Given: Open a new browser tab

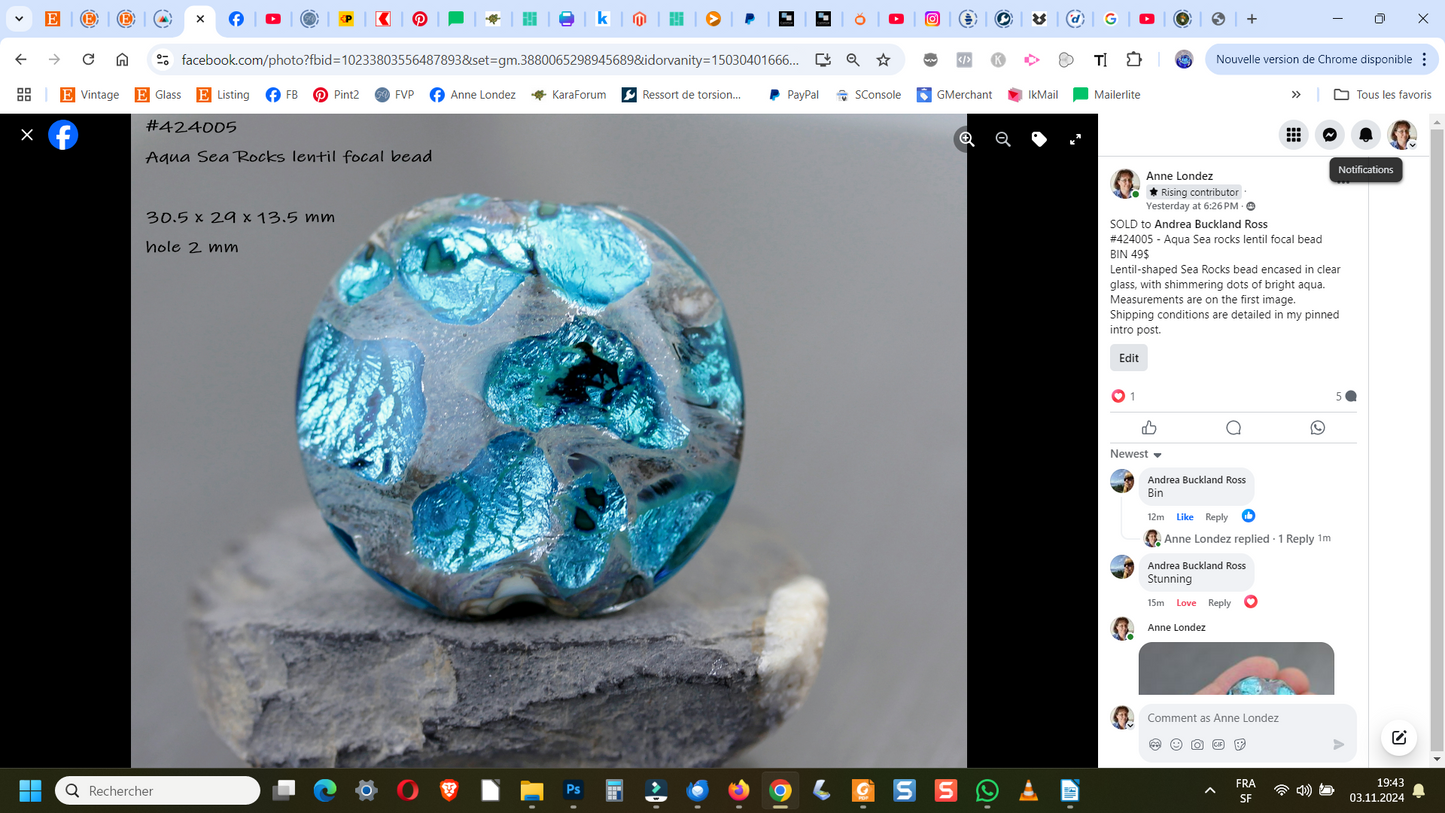Looking at the screenshot, I should 1252,18.
